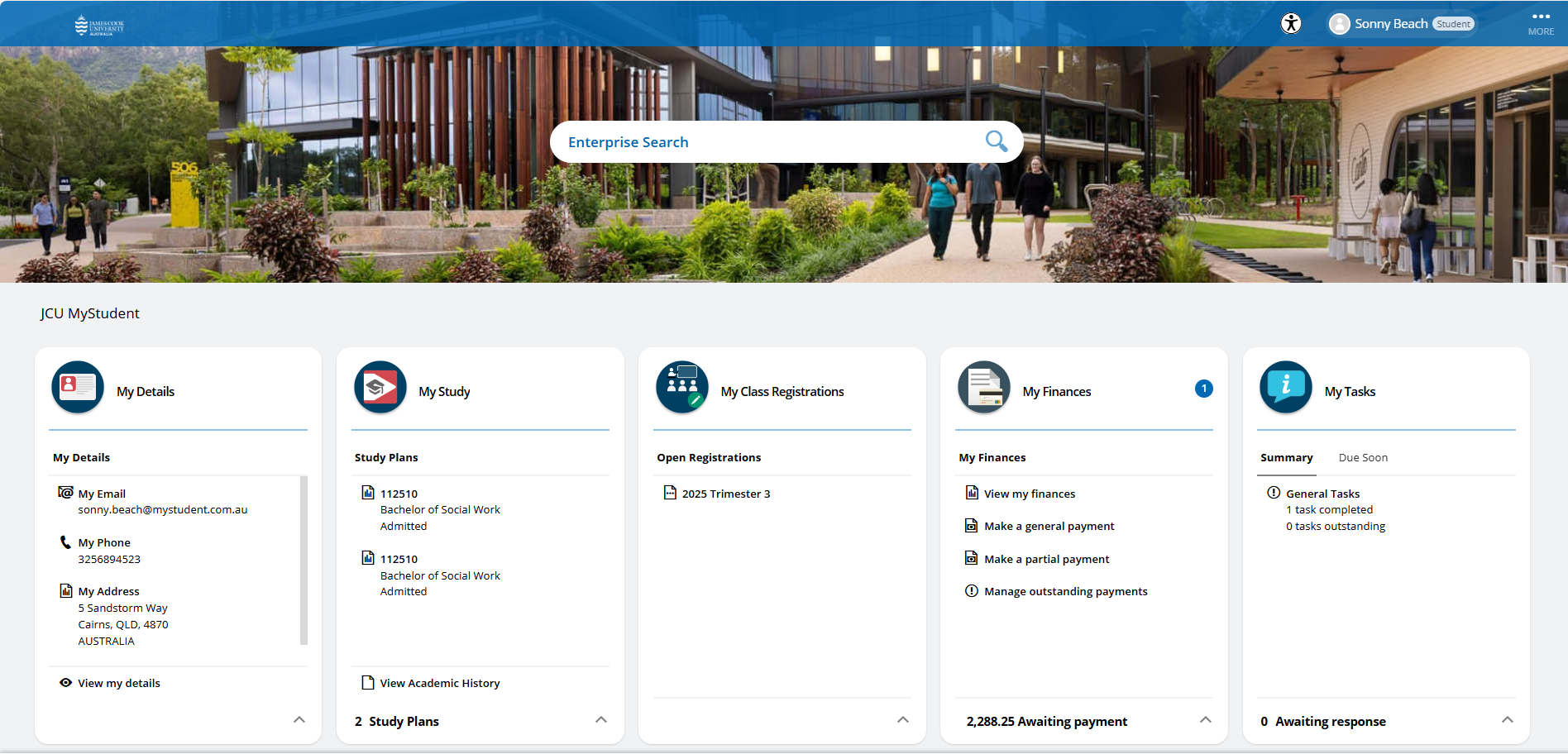This screenshot has width=1568, height=754.
Task: Collapse the My Study card chevron
Action: (601, 720)
